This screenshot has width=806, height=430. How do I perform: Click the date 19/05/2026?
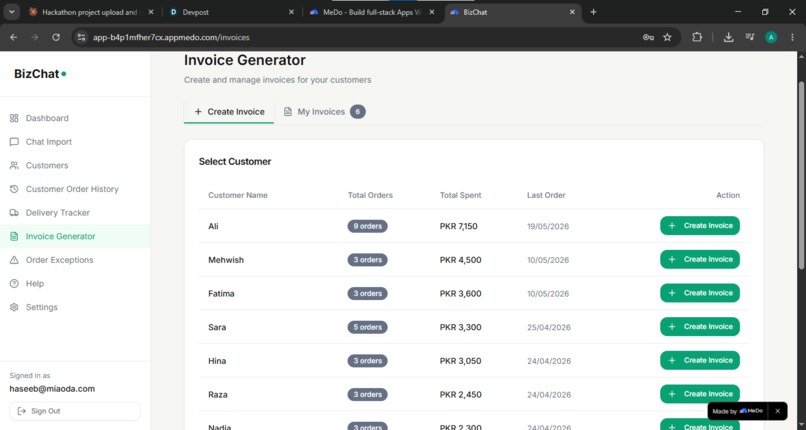point(548,226)
